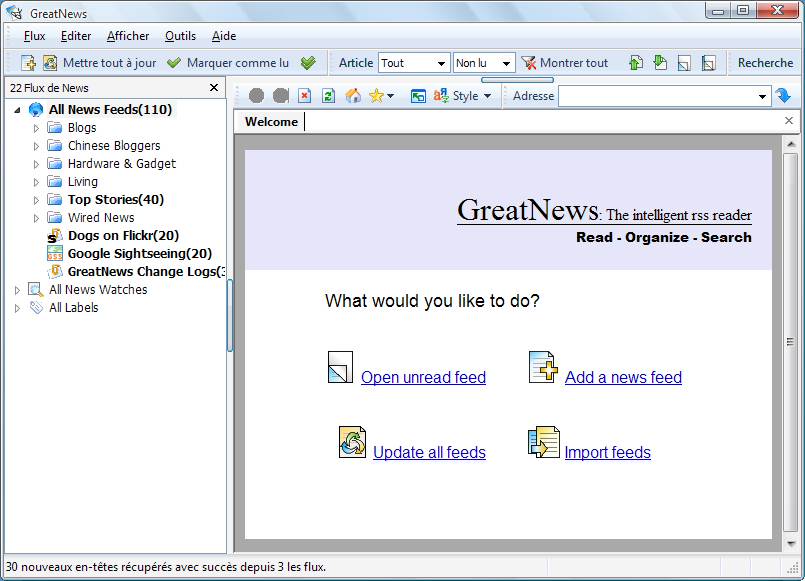Open the Afficher menu

pyautogui.click(x=128, y=36)
